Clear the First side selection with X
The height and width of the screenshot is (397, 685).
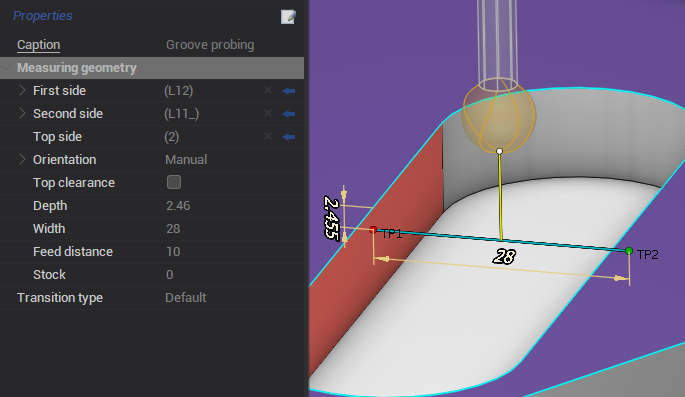click(268, 90)
